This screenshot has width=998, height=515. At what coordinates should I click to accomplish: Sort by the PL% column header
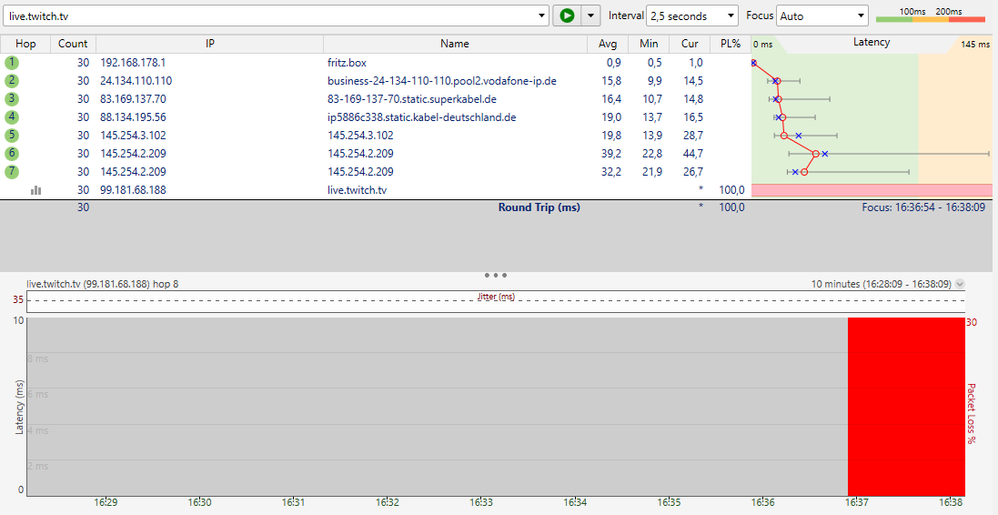tap(730, 44)
